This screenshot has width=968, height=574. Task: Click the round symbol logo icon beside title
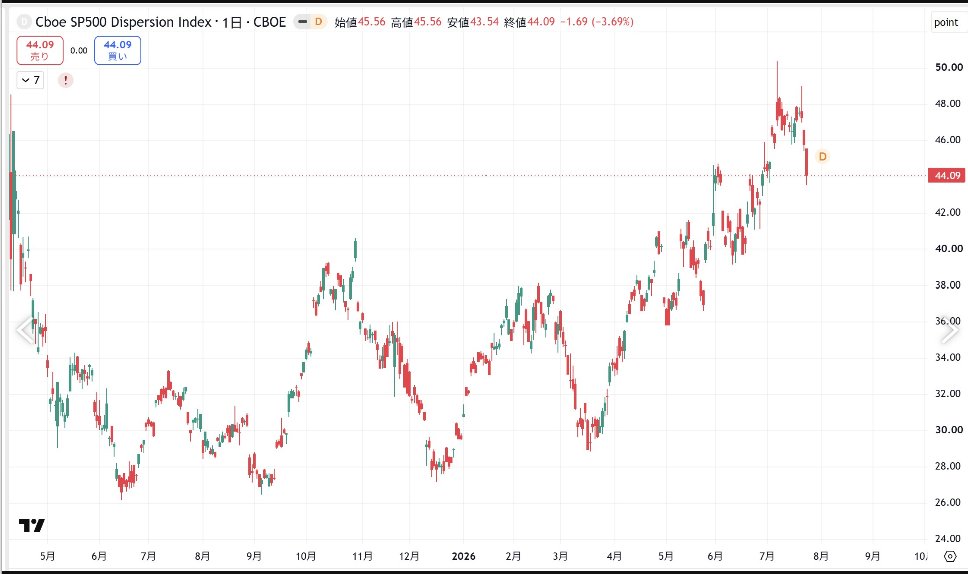pos(24,22)
